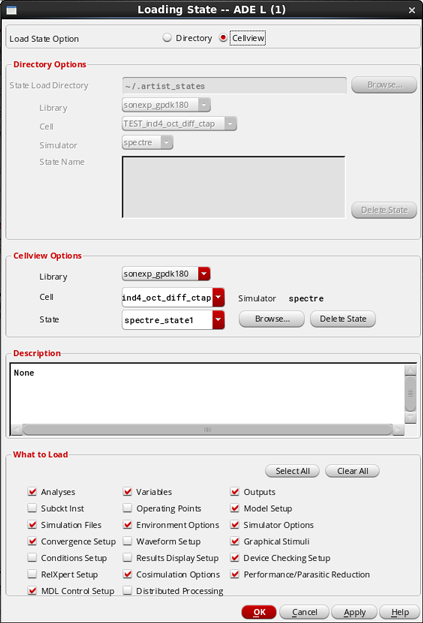423x623 pixels.
Task: Click the Description vertical scrollbar down arrow
Action: (x=410, y=418)
